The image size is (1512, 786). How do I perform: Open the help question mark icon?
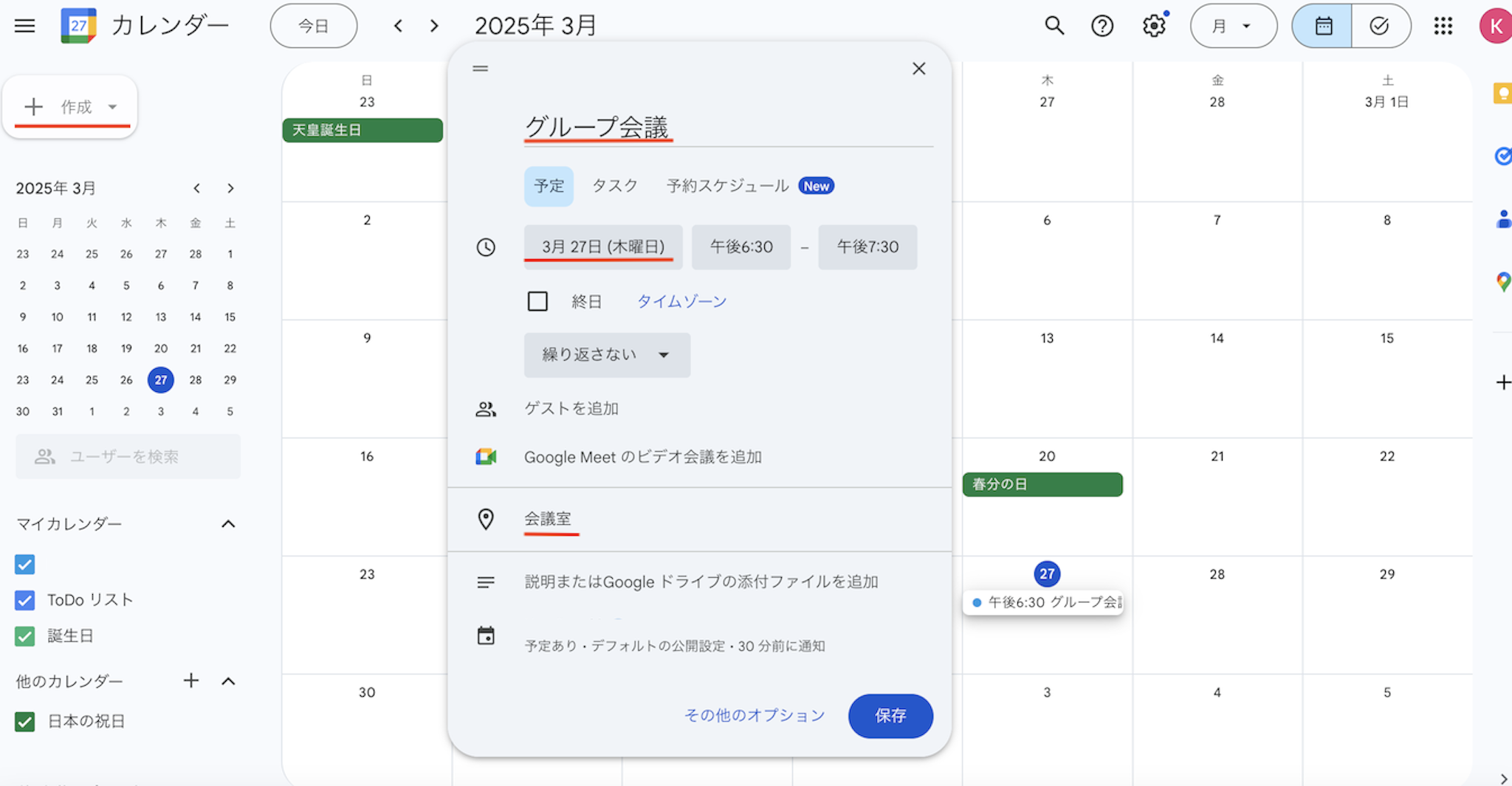coord(1102,26)
